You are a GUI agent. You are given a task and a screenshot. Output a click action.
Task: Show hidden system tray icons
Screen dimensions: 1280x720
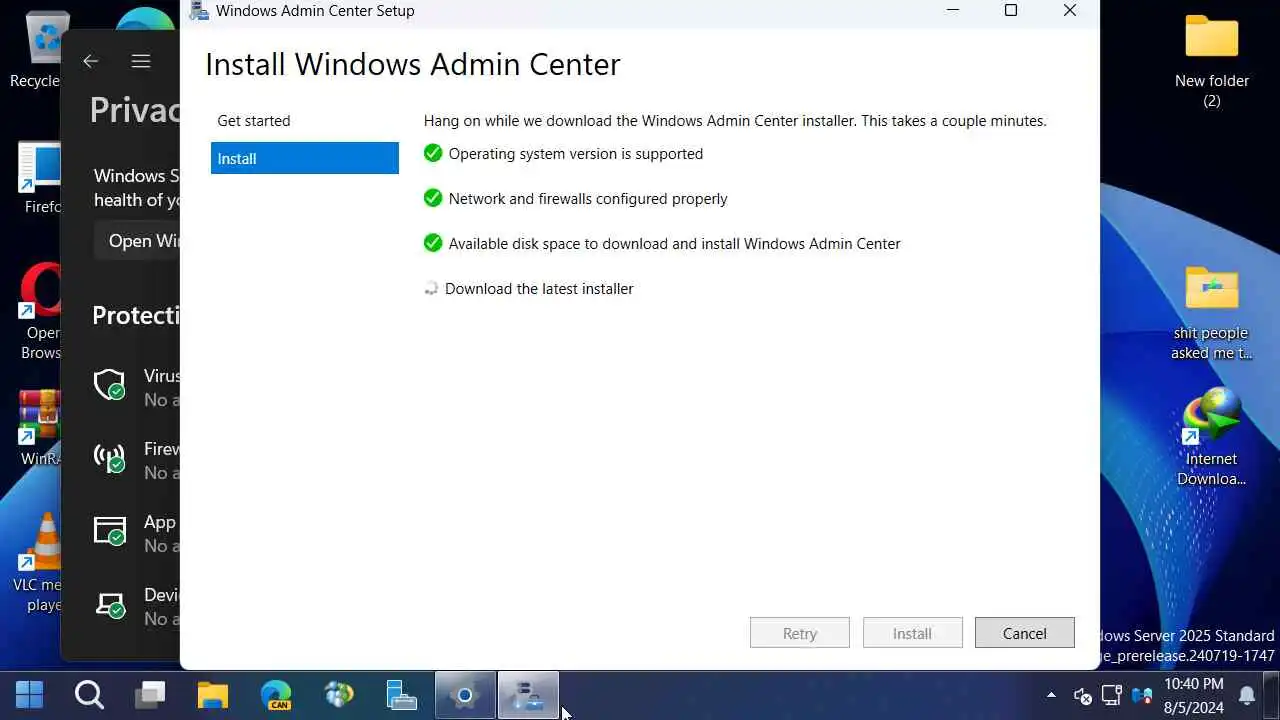click(x=1051, y=695)
